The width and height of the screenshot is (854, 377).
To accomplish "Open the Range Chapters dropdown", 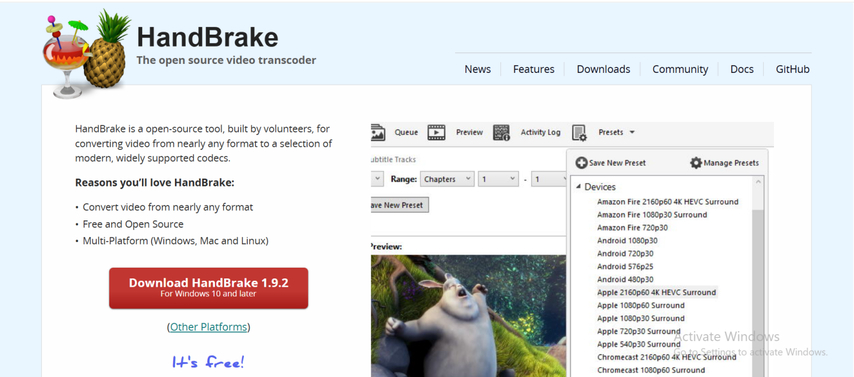I will pos(447,179).
